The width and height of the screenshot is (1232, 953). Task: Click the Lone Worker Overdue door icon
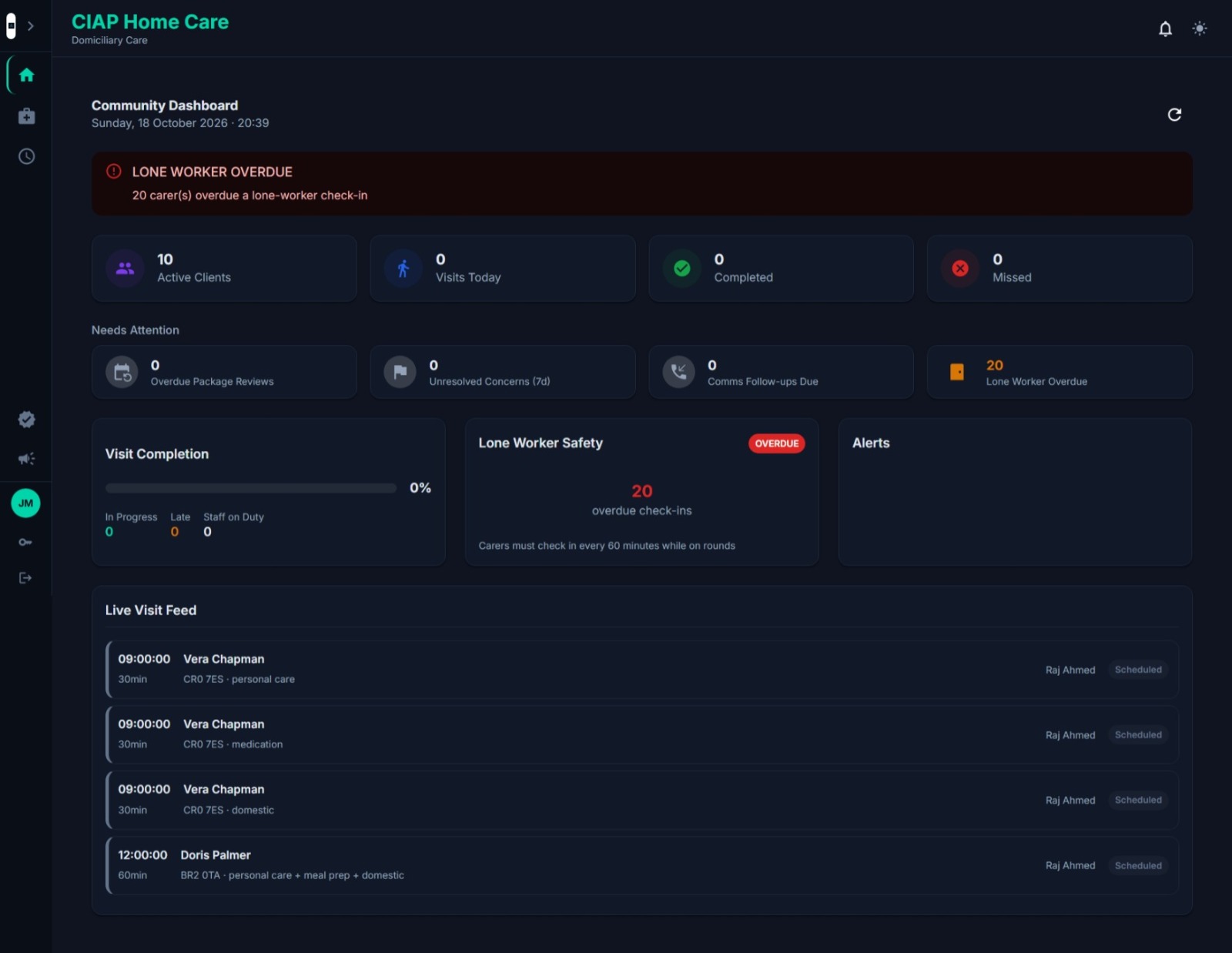click(957, 373)
